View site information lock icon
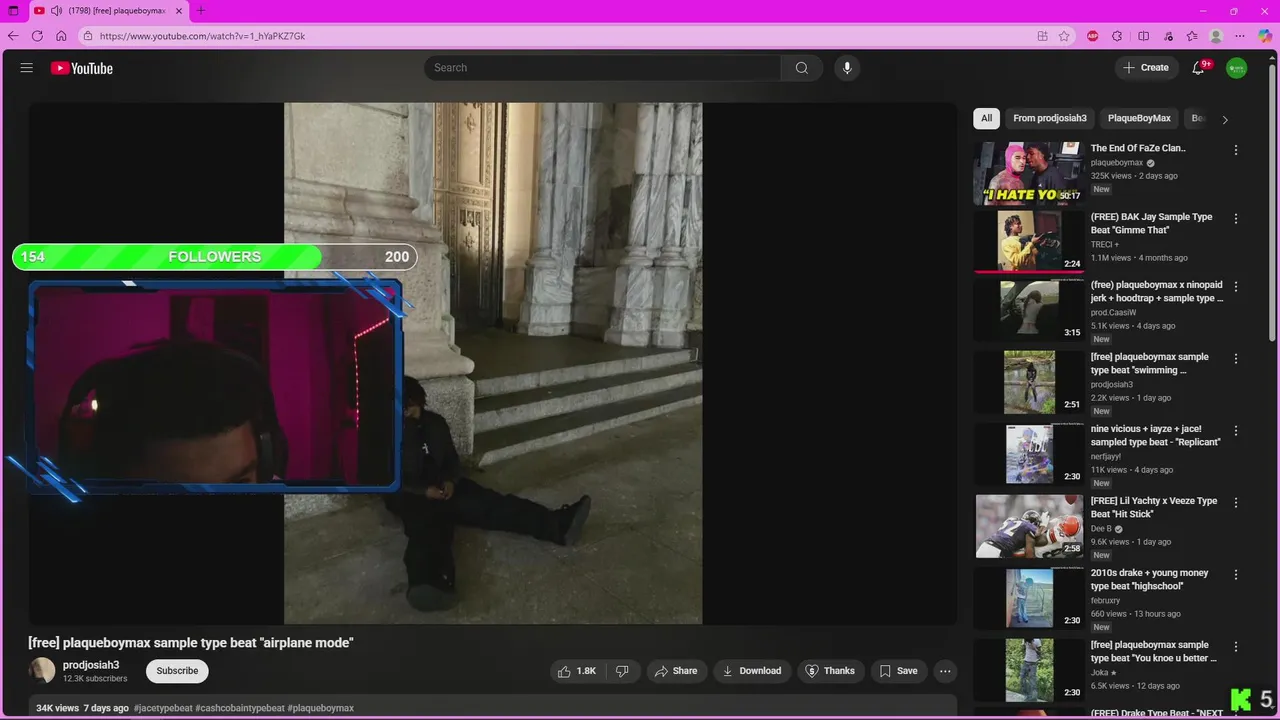Screen dimensions: 1280x720 coord(88,36)
